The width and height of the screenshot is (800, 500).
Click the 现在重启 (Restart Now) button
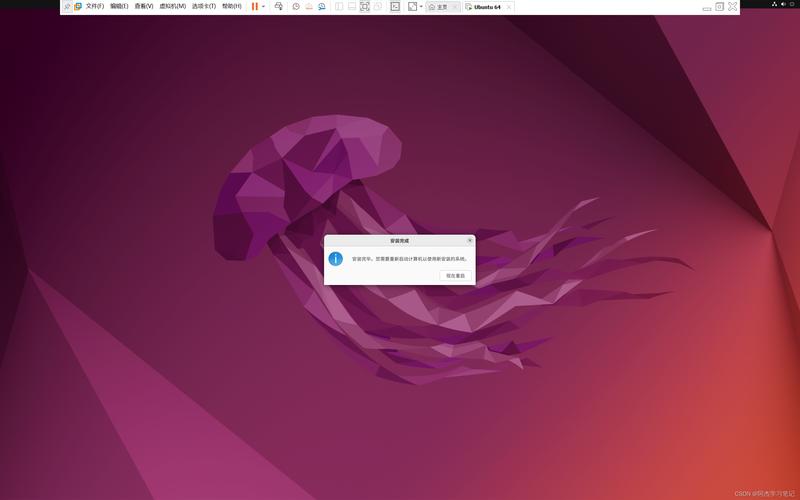[x=455, y=276]
